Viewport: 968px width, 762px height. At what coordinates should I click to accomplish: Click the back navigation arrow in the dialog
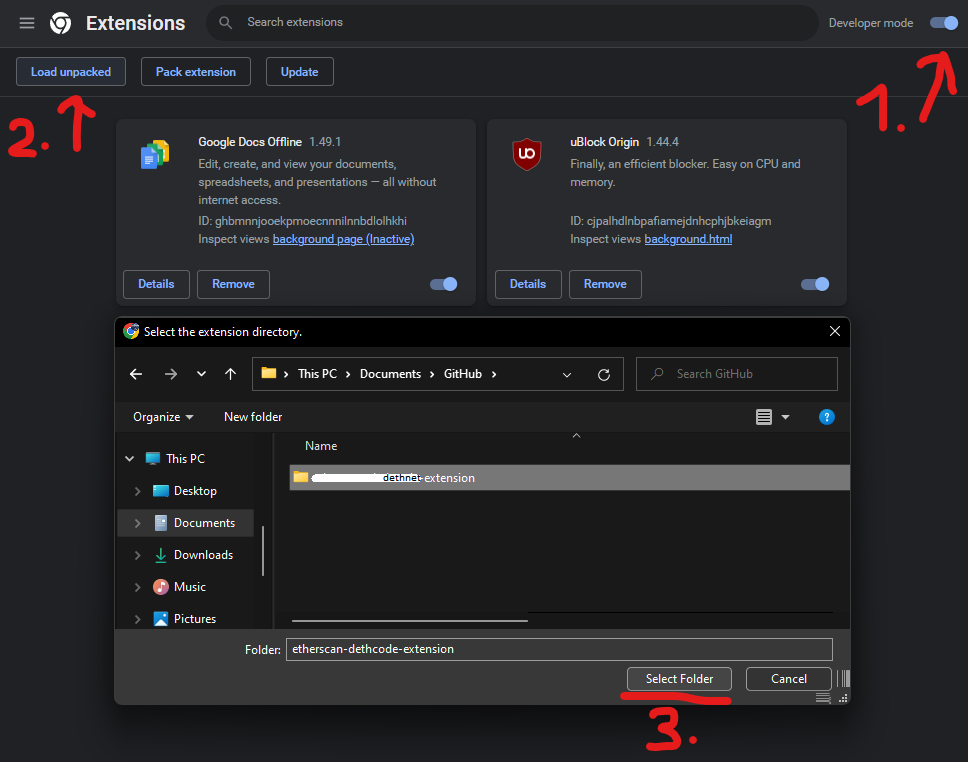[x=136, y=373]
